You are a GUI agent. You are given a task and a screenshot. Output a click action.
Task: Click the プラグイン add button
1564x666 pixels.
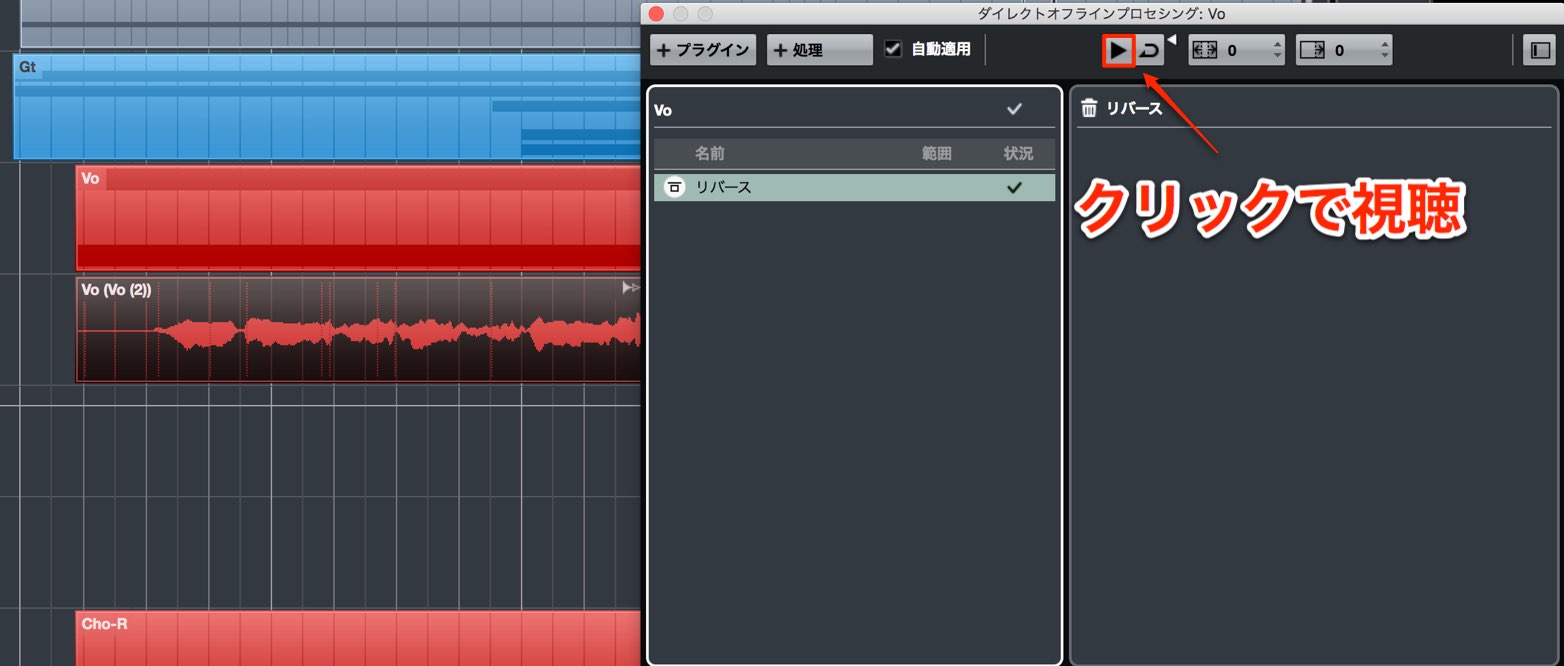click(703, 50)
